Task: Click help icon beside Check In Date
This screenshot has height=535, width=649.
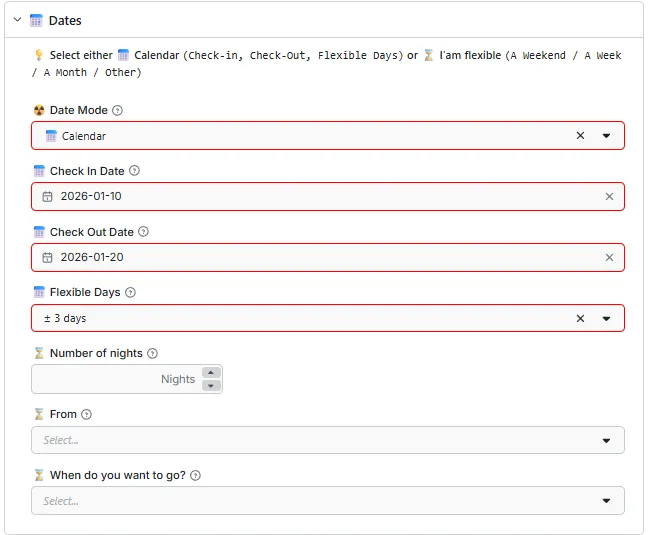Action: [135, 171]
